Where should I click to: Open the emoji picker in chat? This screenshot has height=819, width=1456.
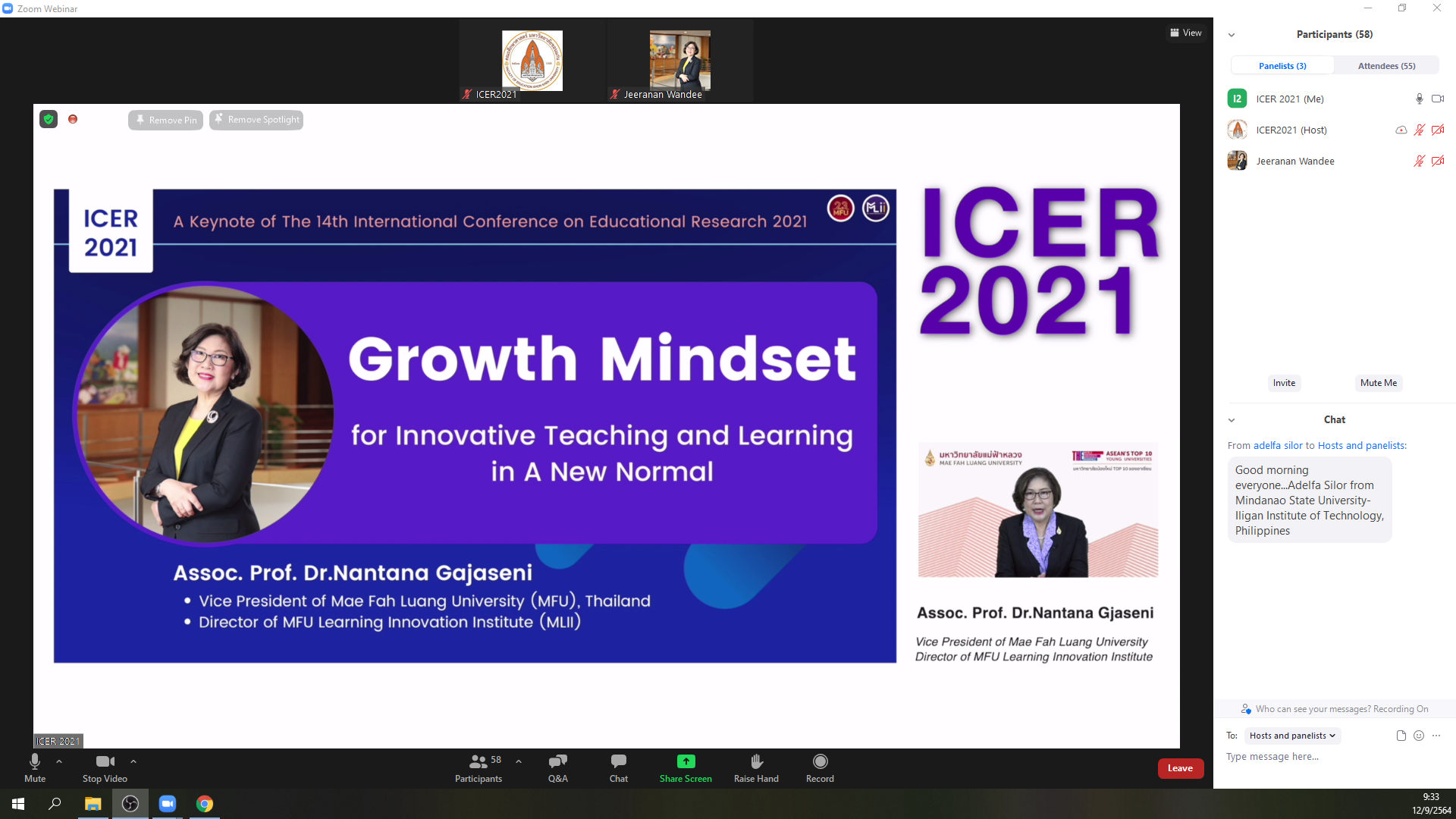1419,736
